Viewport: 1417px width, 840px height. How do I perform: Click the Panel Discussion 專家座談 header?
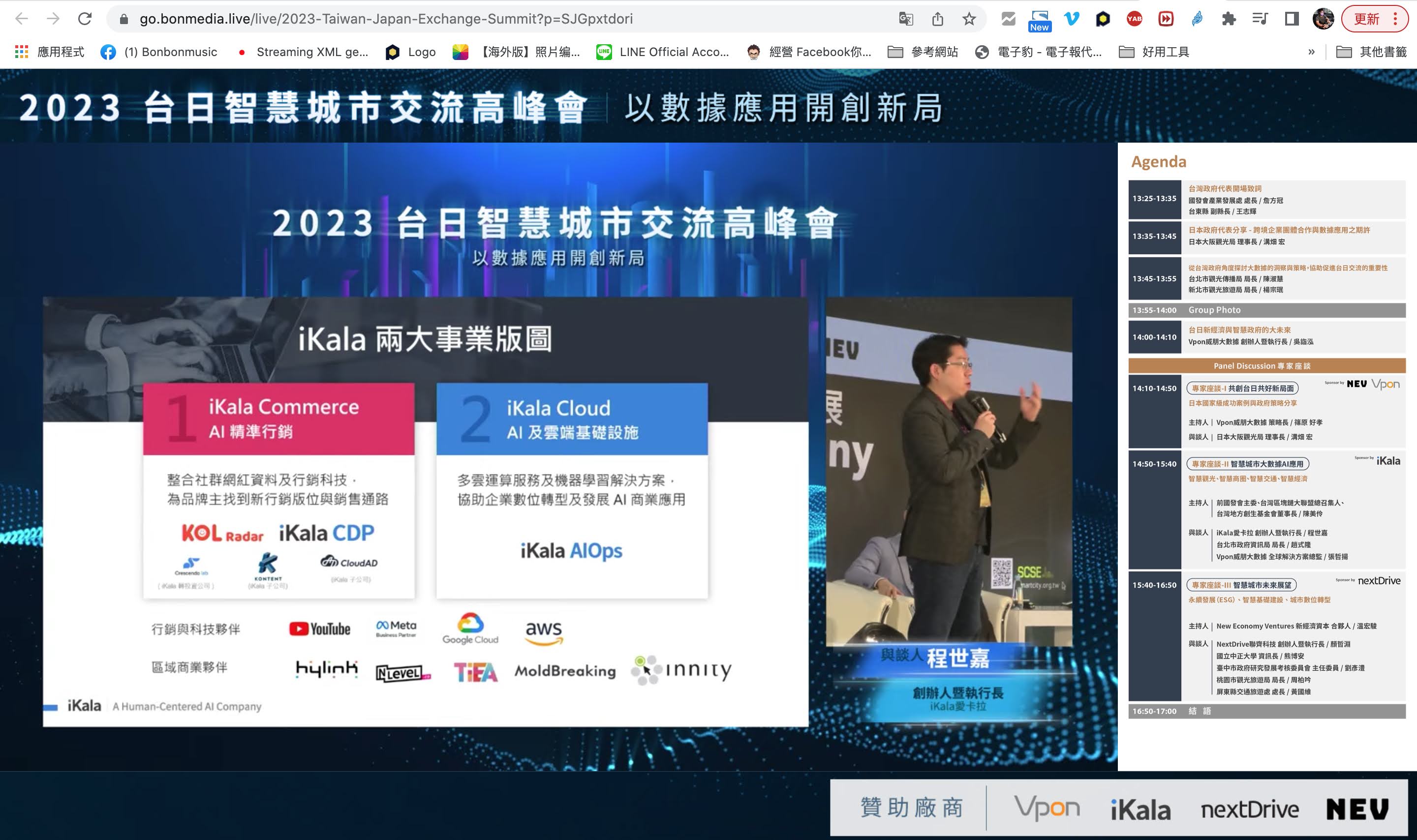click(1267, 366)
